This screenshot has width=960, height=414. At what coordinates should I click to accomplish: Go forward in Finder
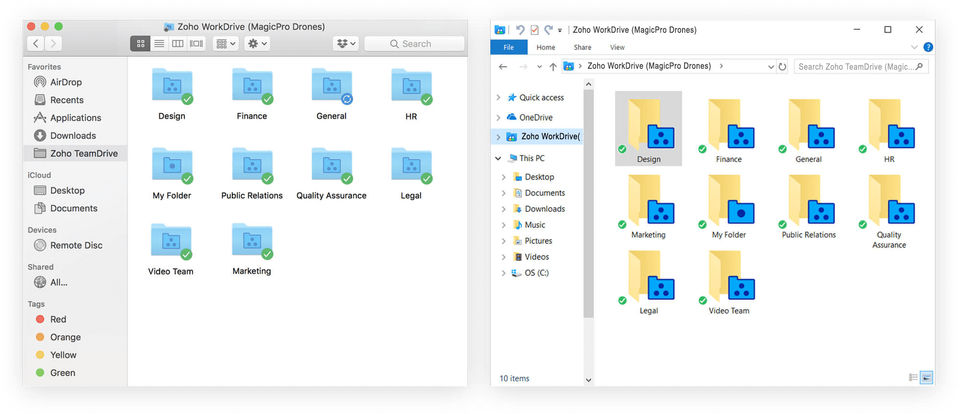coord(53,43)
